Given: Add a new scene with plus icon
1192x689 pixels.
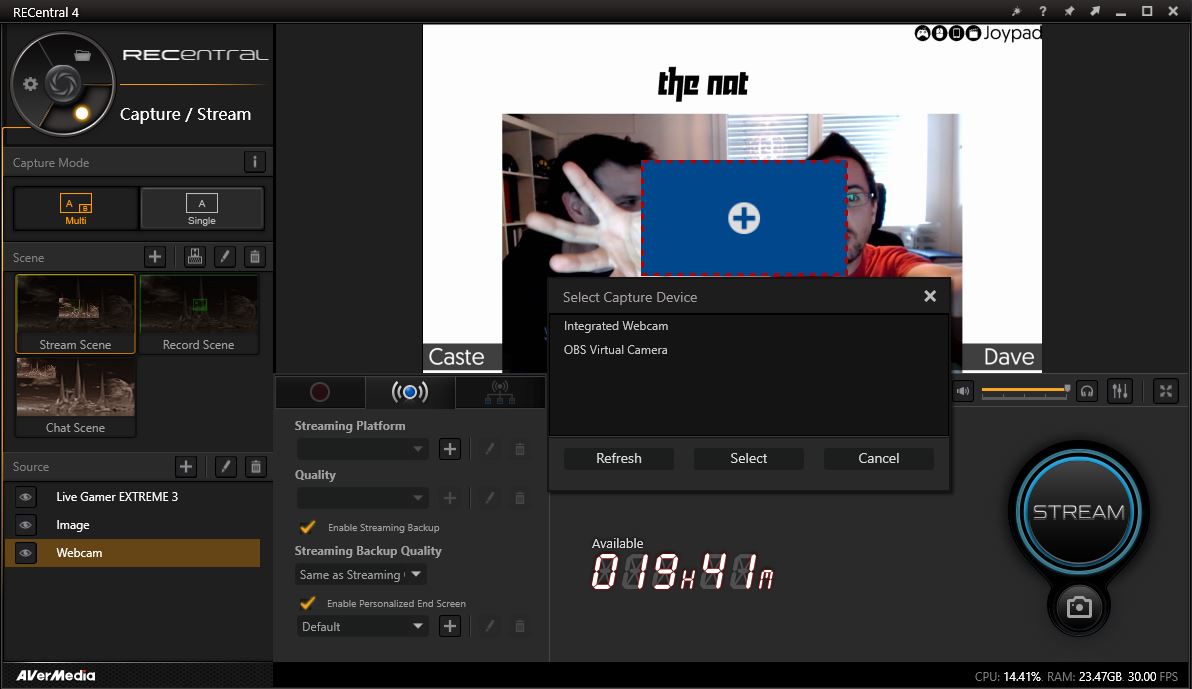Looking at the screenshot, I should [155, 257].
